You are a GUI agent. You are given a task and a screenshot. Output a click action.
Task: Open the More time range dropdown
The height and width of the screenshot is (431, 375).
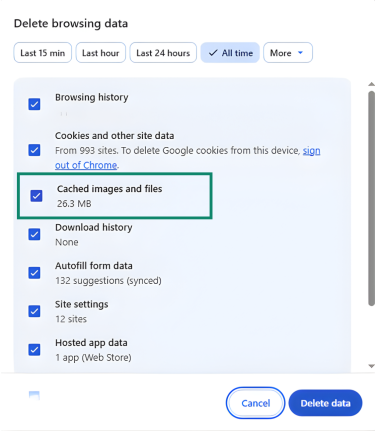pyautogui.click(x=288, y=53)
